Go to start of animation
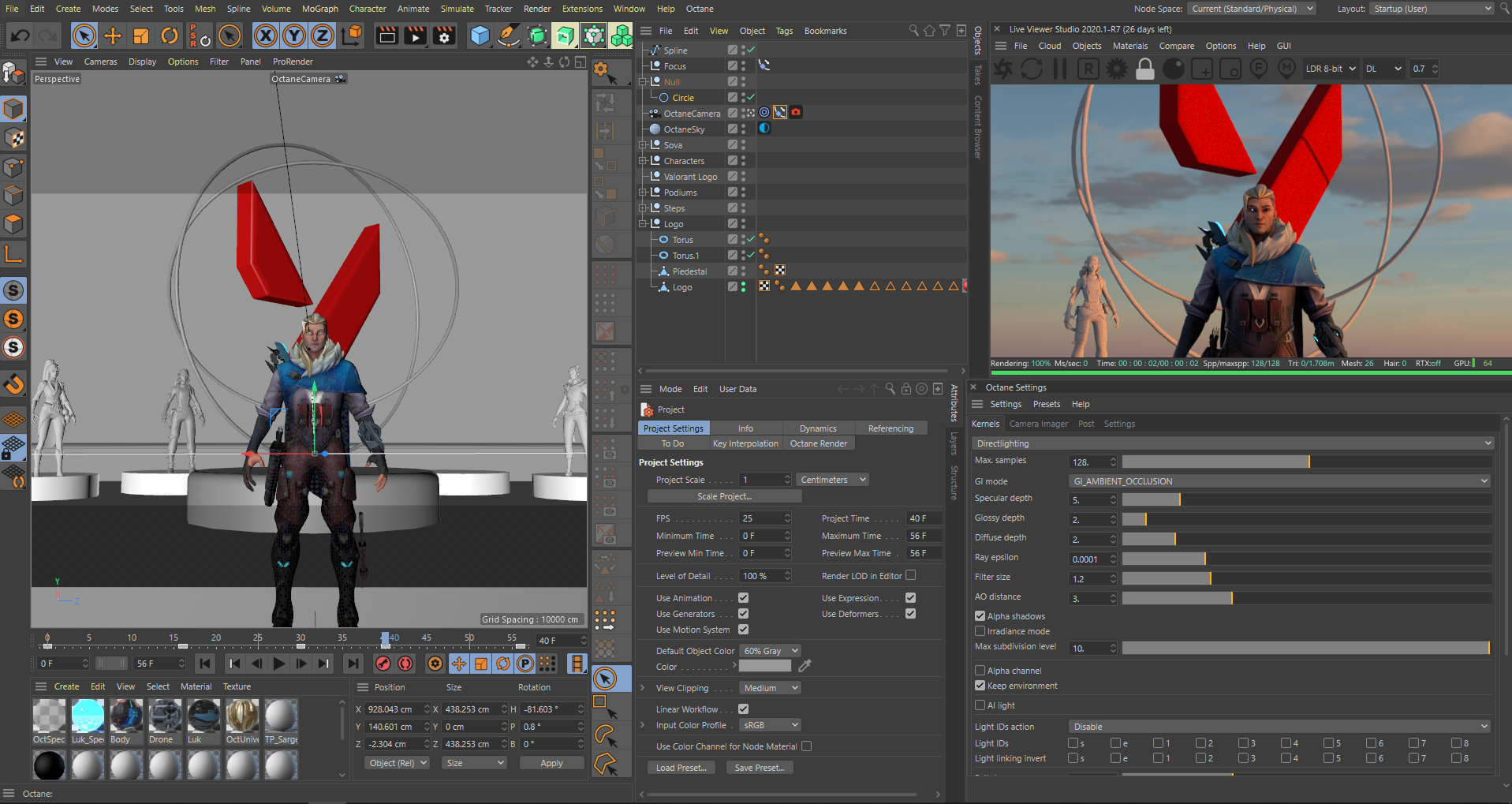This screenshot has height=804, width=1512. point(205,664)
